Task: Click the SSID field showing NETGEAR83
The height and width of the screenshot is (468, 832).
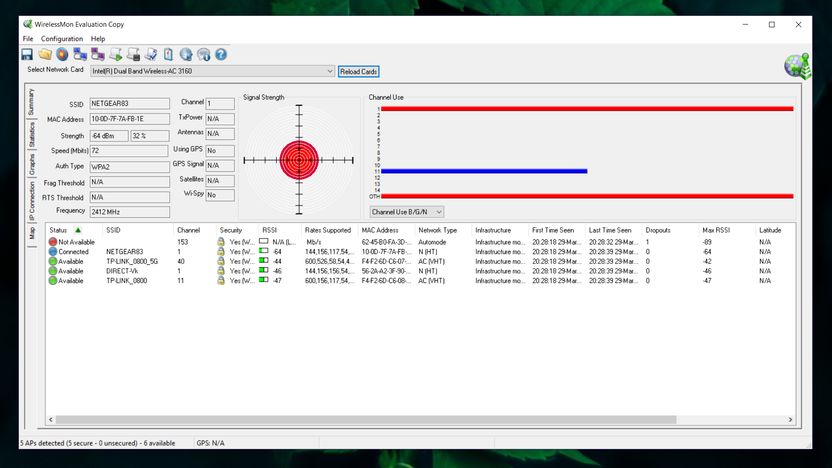Action: [x=129, y=103]
